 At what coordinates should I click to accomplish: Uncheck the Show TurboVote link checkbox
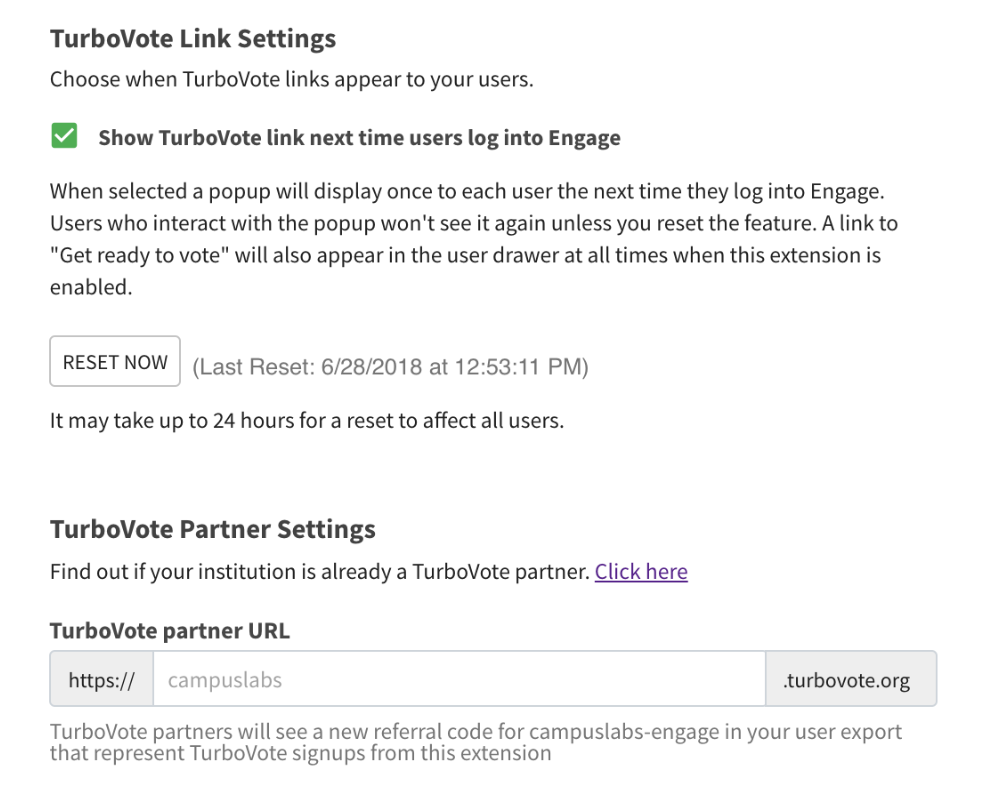click(x=64, y=136)
